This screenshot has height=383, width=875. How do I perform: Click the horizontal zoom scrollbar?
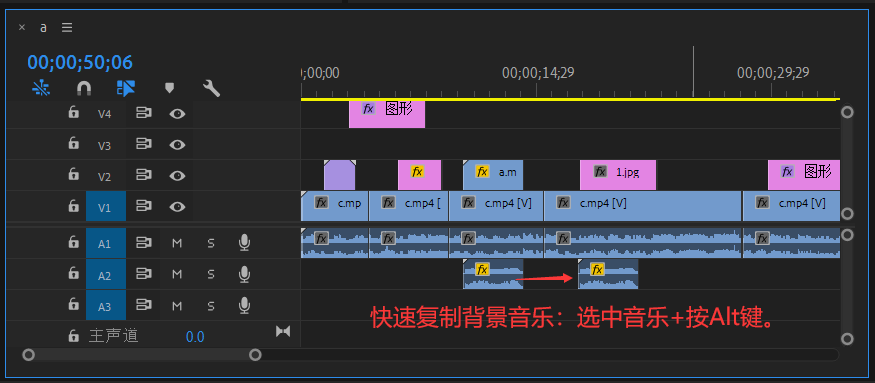click(x=142, y=355)
